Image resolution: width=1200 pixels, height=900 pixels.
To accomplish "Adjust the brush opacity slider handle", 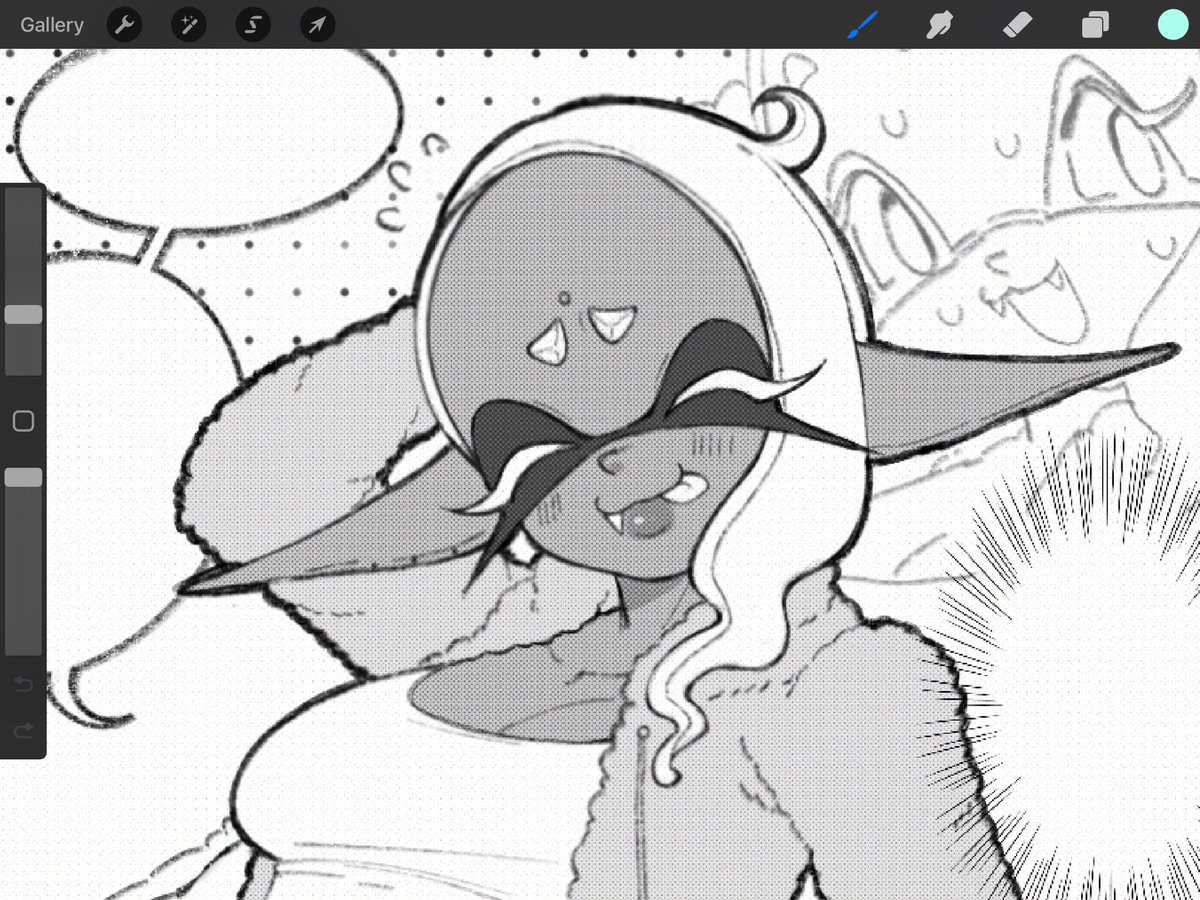I will click(23, 478).
